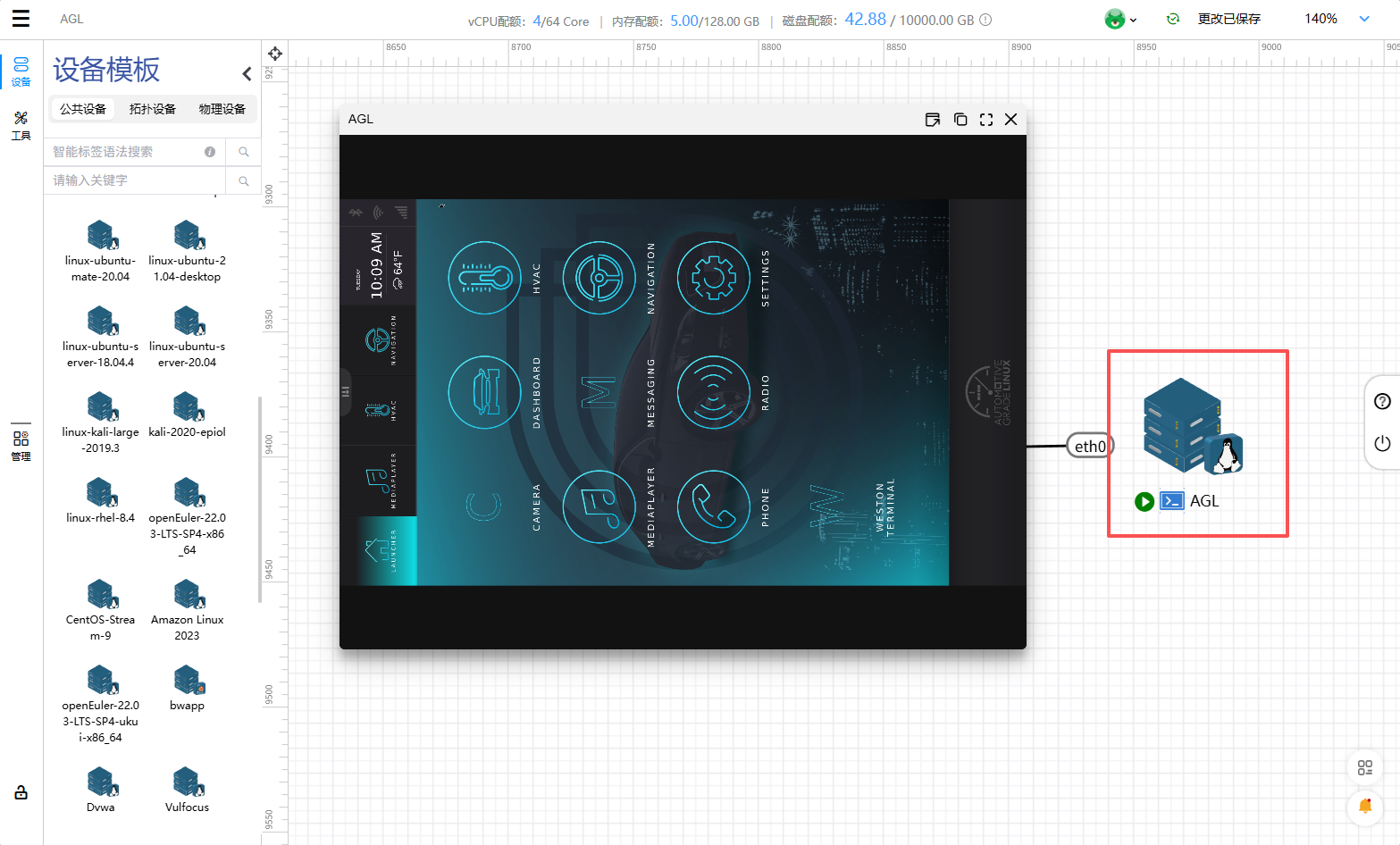
Task: Select linux-ubuntu-server-18.04.4 template
Action: pos(101,338)
